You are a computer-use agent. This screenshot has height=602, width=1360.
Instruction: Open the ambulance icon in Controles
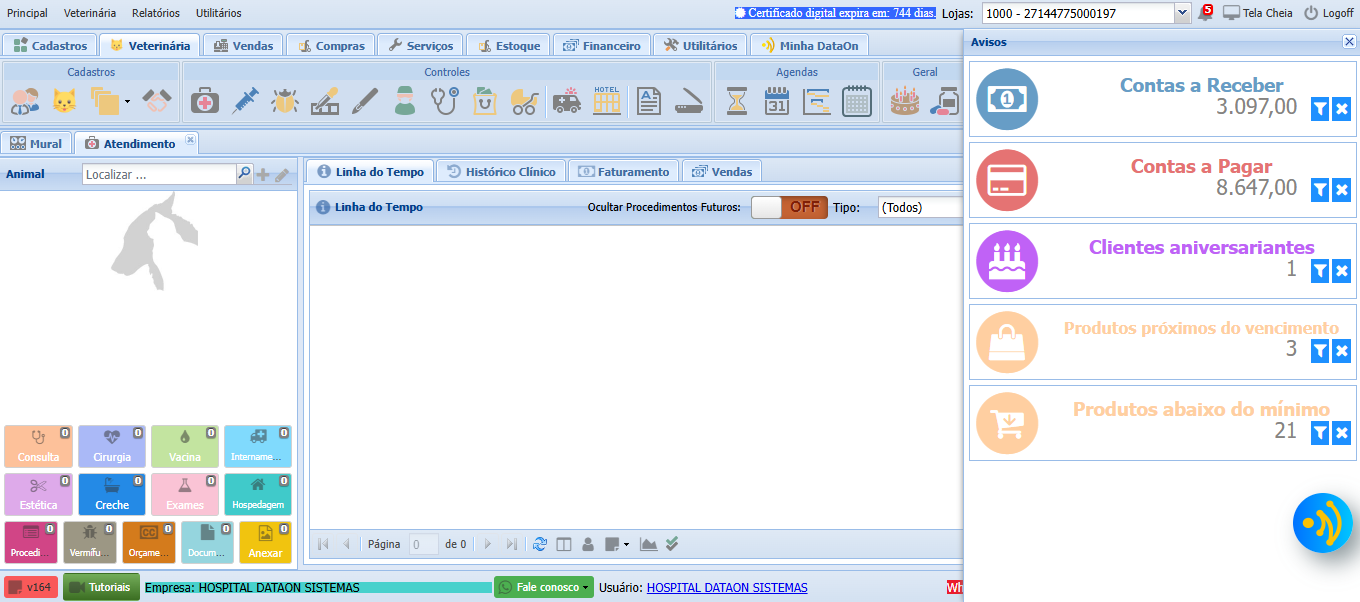pos(566,100)
